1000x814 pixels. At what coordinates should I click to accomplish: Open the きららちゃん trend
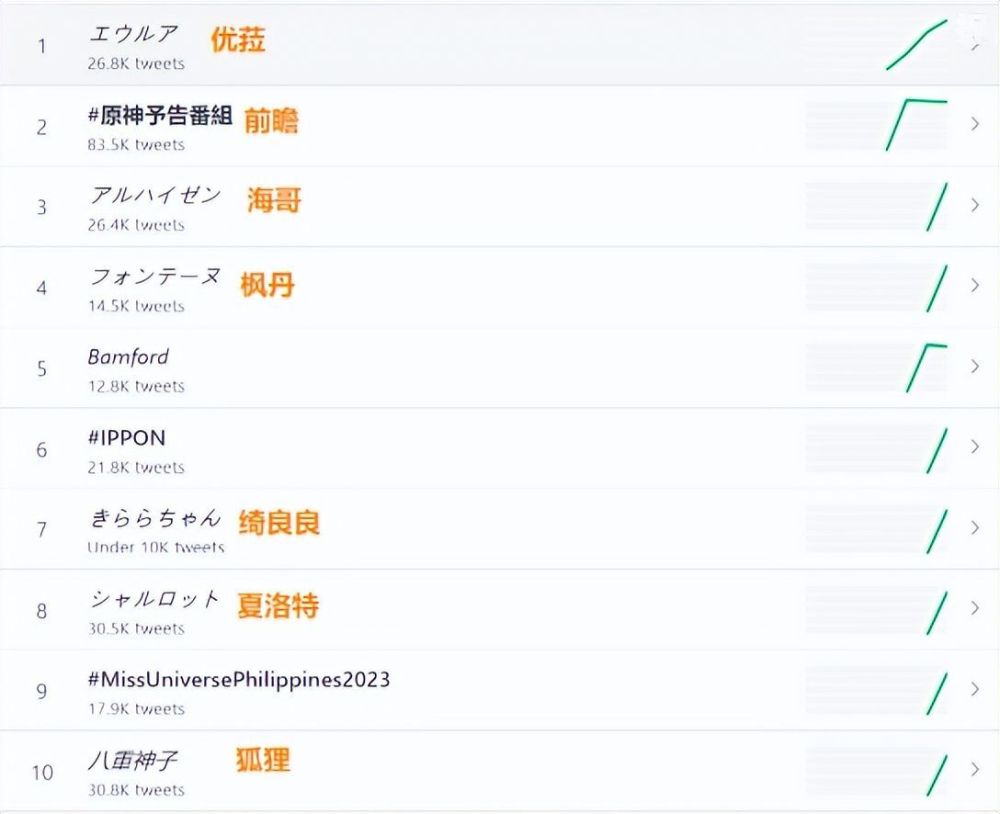pos(154,518)
